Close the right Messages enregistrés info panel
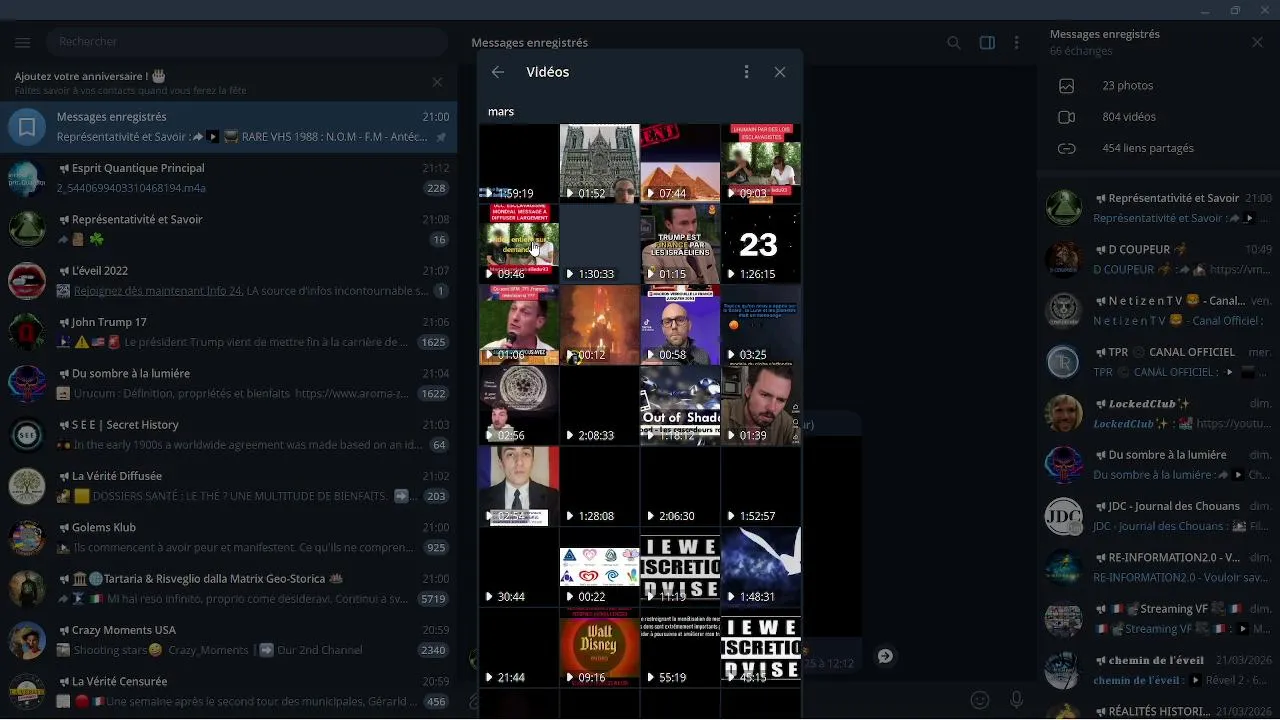This screenshot has height=720, width=1280. [1257, 42]
